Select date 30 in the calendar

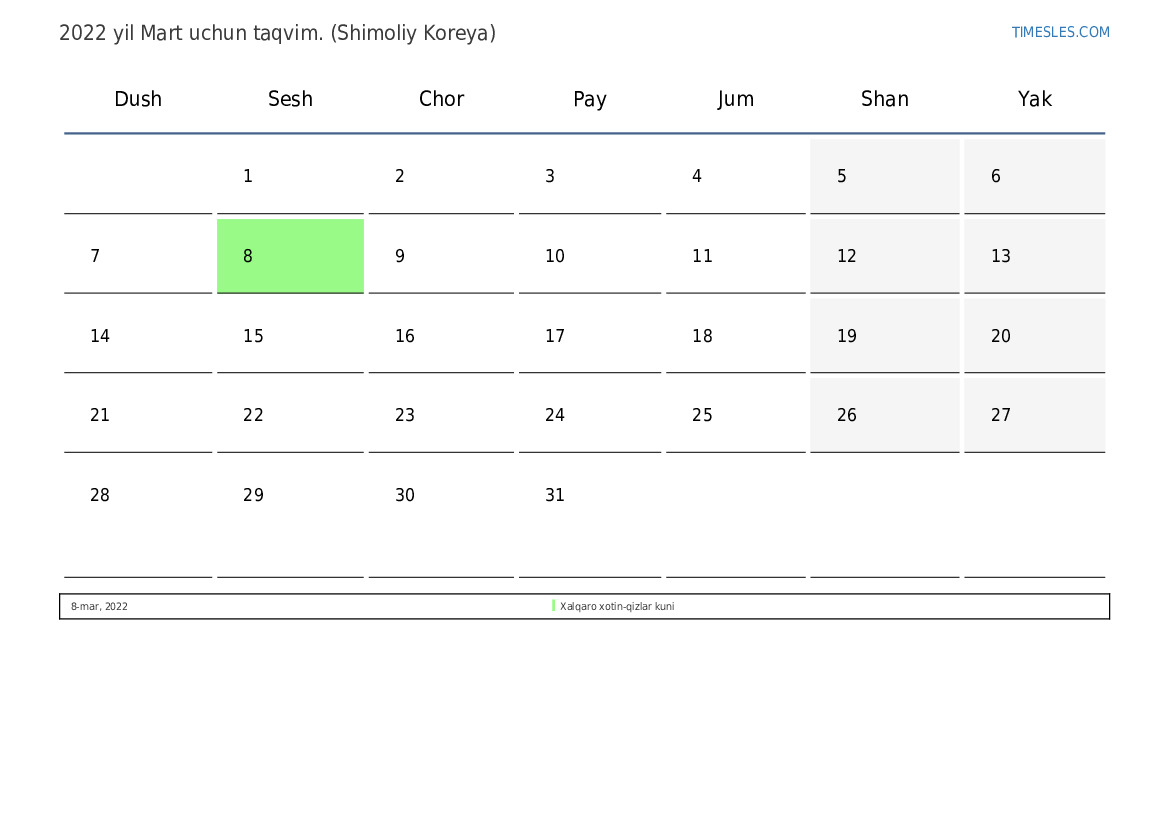[x=441, y=518]
